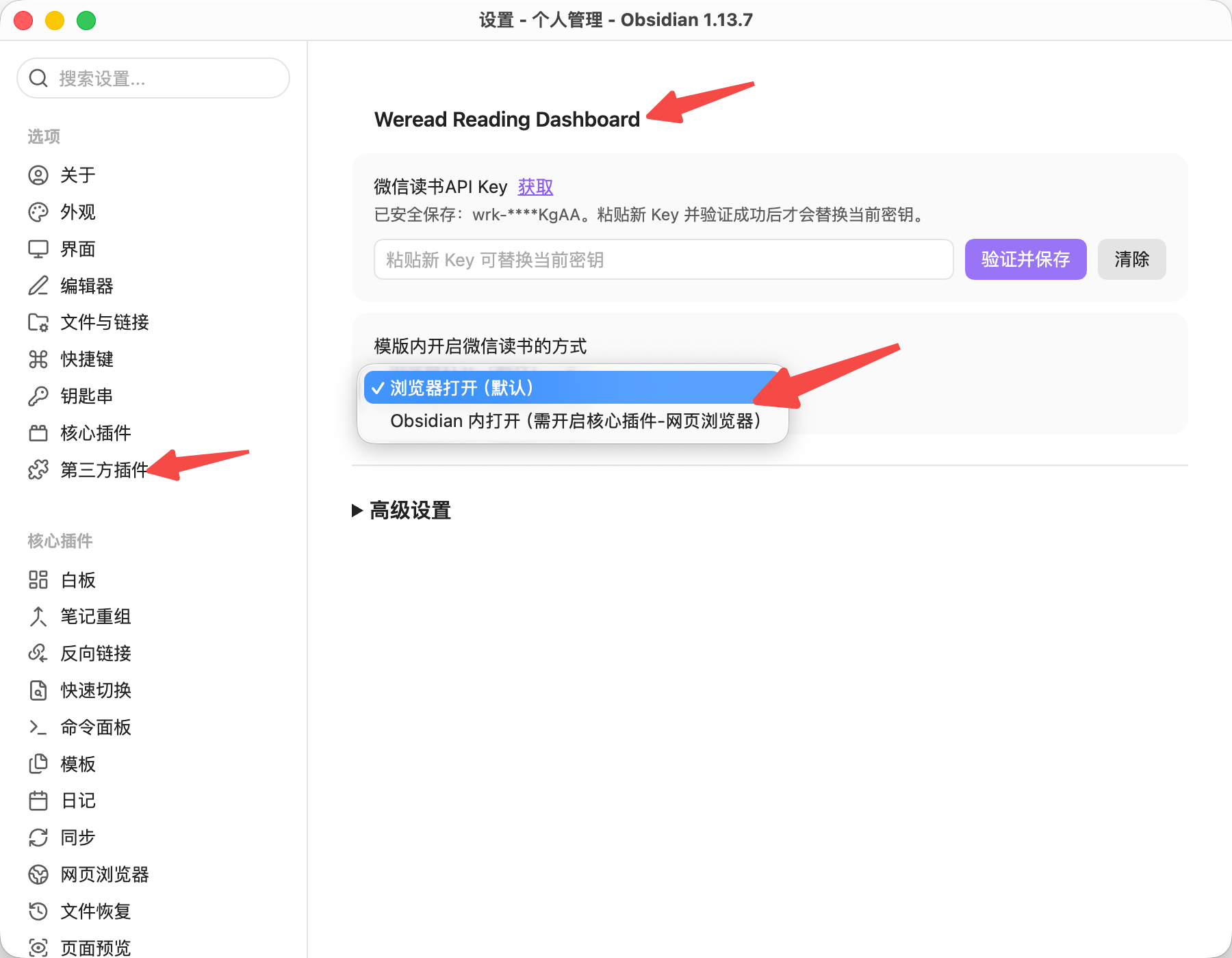
Task: Focus the 粘贴新 Key input field
Action: click(663, 259)
